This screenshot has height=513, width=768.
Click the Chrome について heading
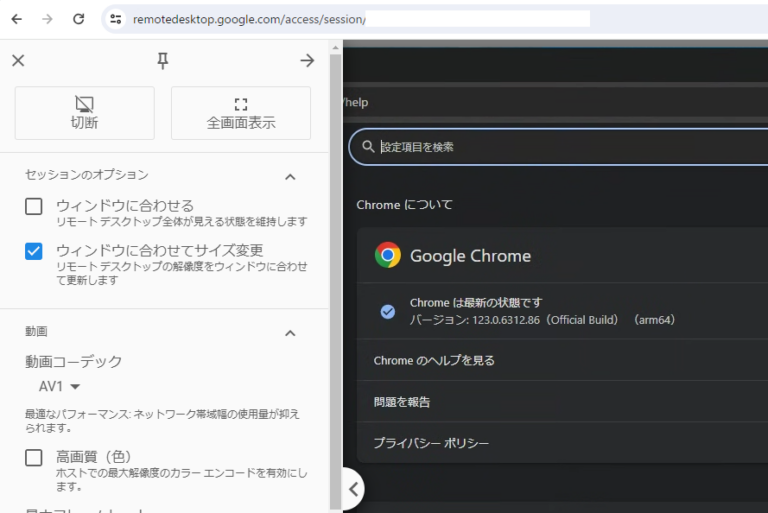coord(404,205)
